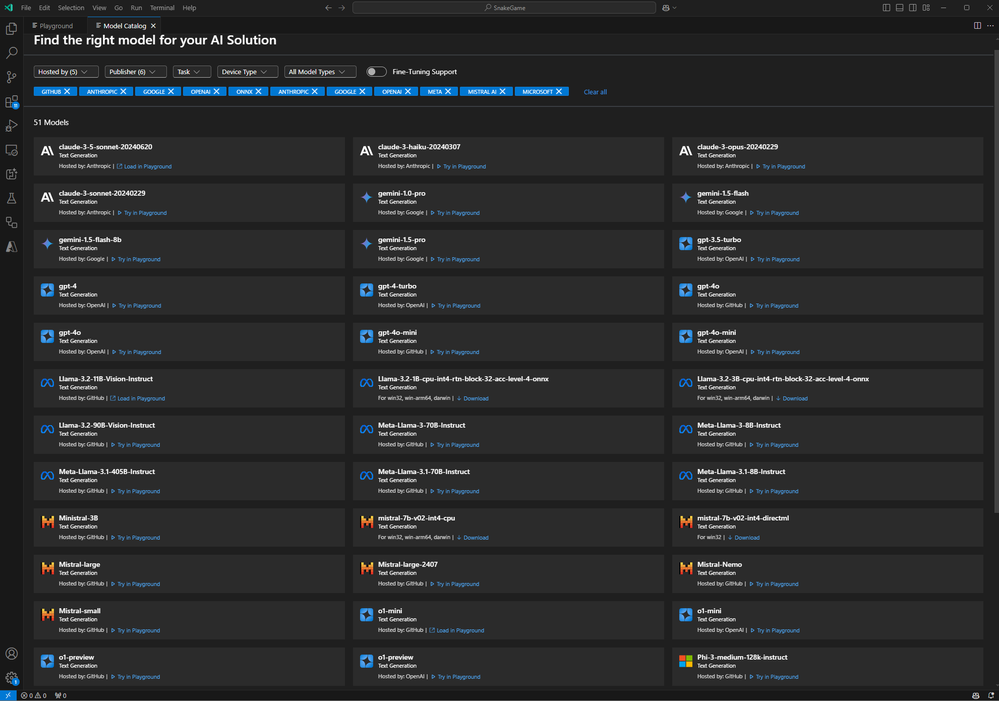Viewport: 999px width, 701px height.
Task: Open Run and Debug view
Action: coord(12,126)
